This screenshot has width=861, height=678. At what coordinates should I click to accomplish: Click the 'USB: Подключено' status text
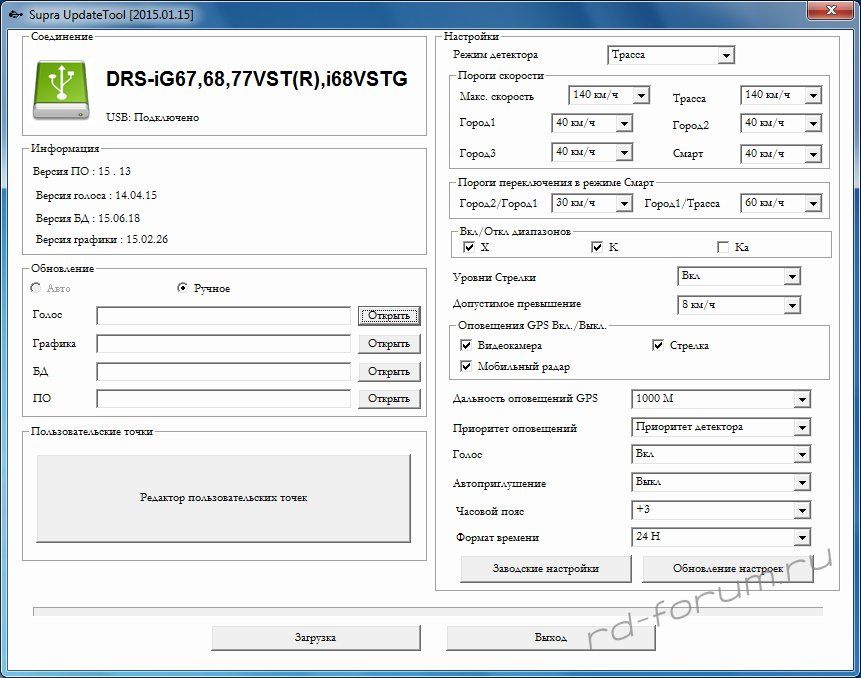[x=153, y=117]
